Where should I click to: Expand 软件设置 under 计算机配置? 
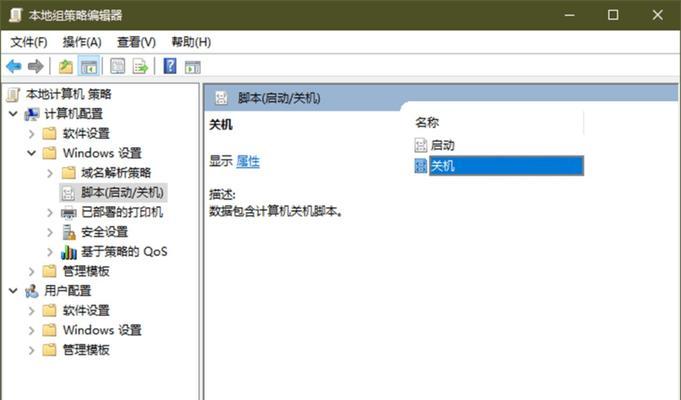[x=31, y=134]
